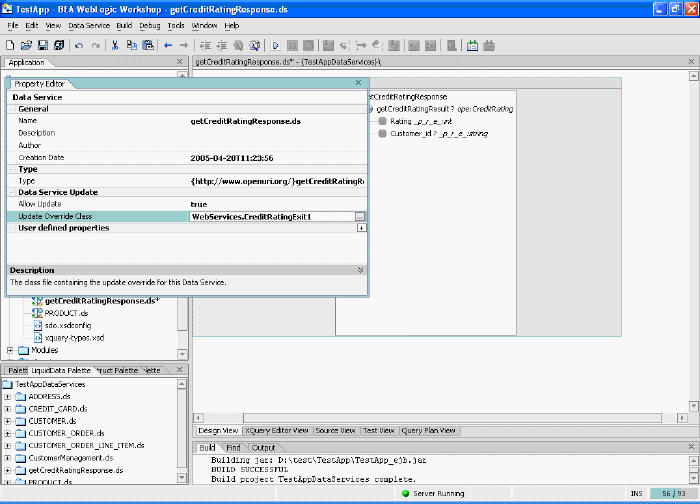
Task: Expand CUSTOMER_ORDER.ds in the palette
Action: coord(8,433)
